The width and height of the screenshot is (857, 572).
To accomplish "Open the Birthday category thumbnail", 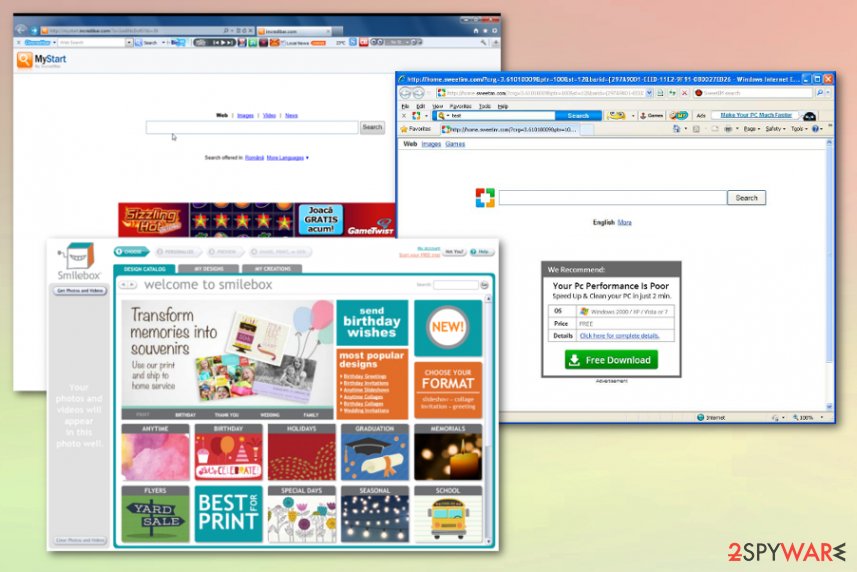I will click(228, 452).
